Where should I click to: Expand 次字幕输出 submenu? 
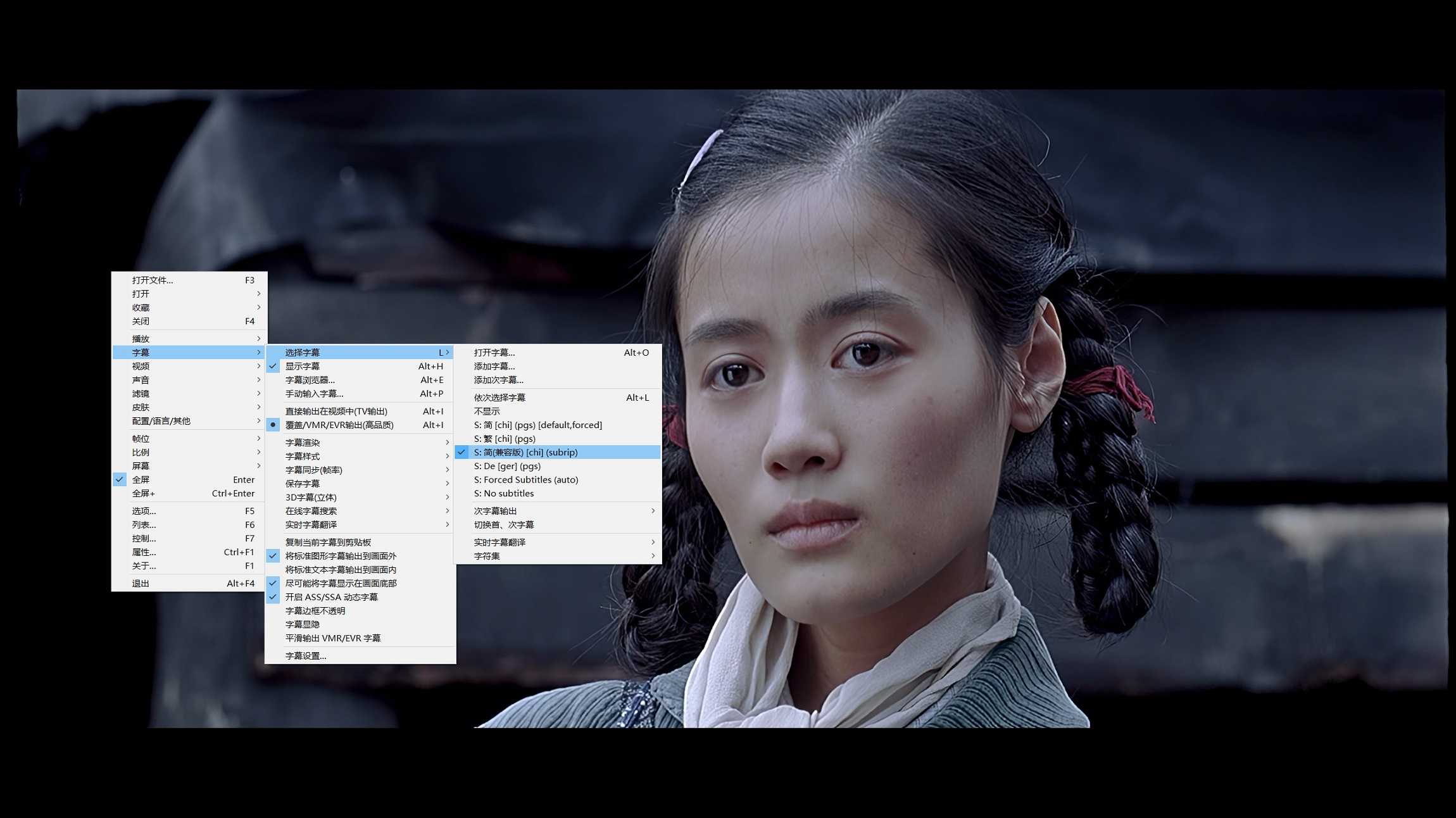(558, 511)
